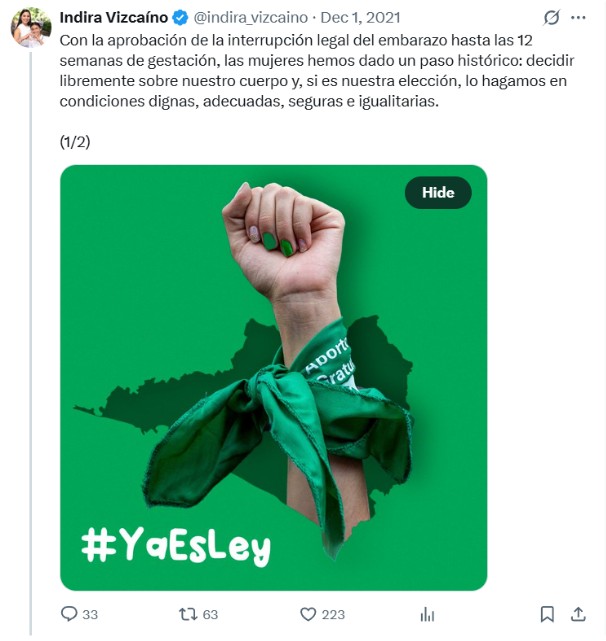View tweet analytics bar chart icon
The height and width of the screenshot is (641, 606).
point(427,614)
